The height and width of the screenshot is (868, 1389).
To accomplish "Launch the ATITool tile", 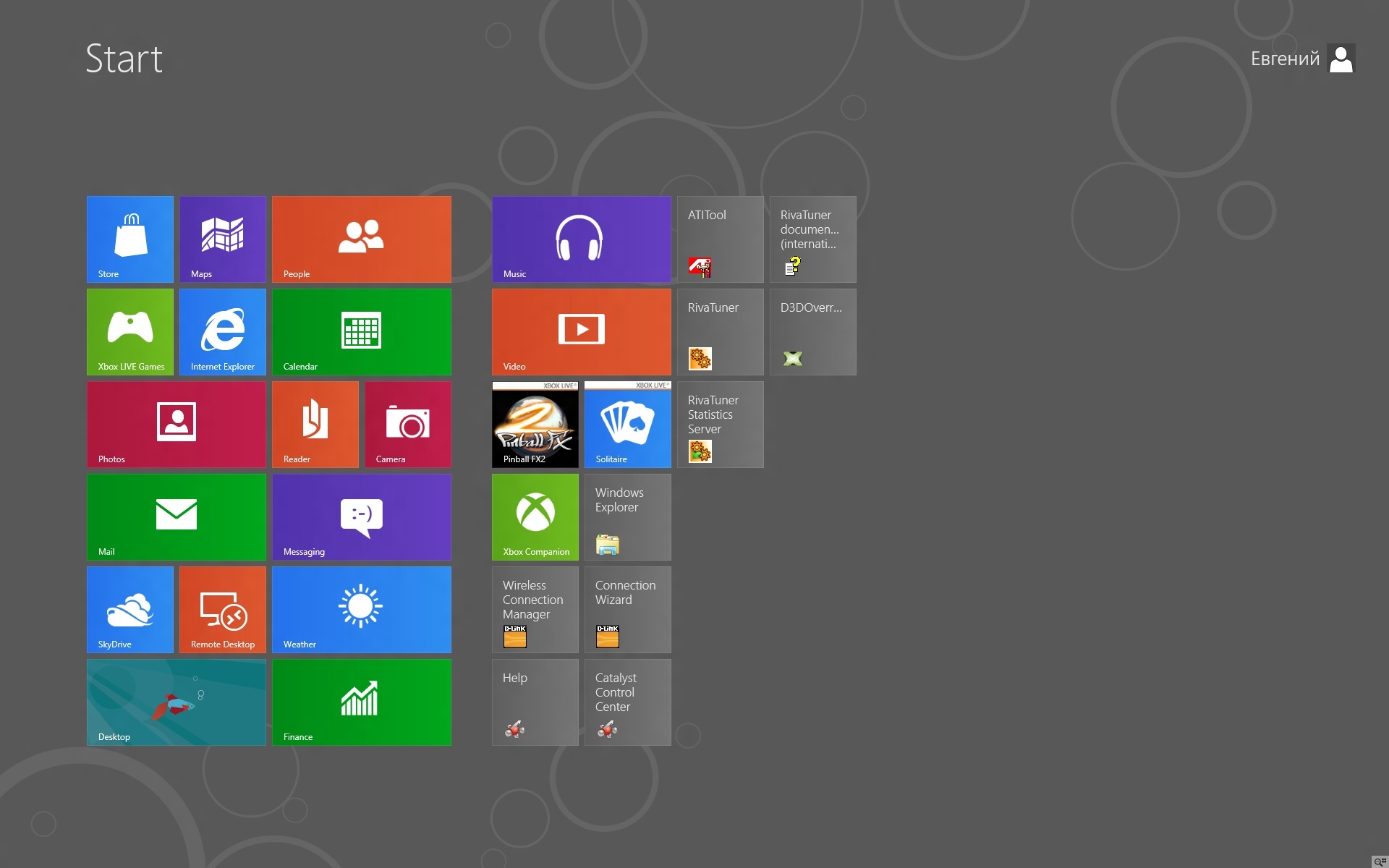I will (x=721, y=239).
